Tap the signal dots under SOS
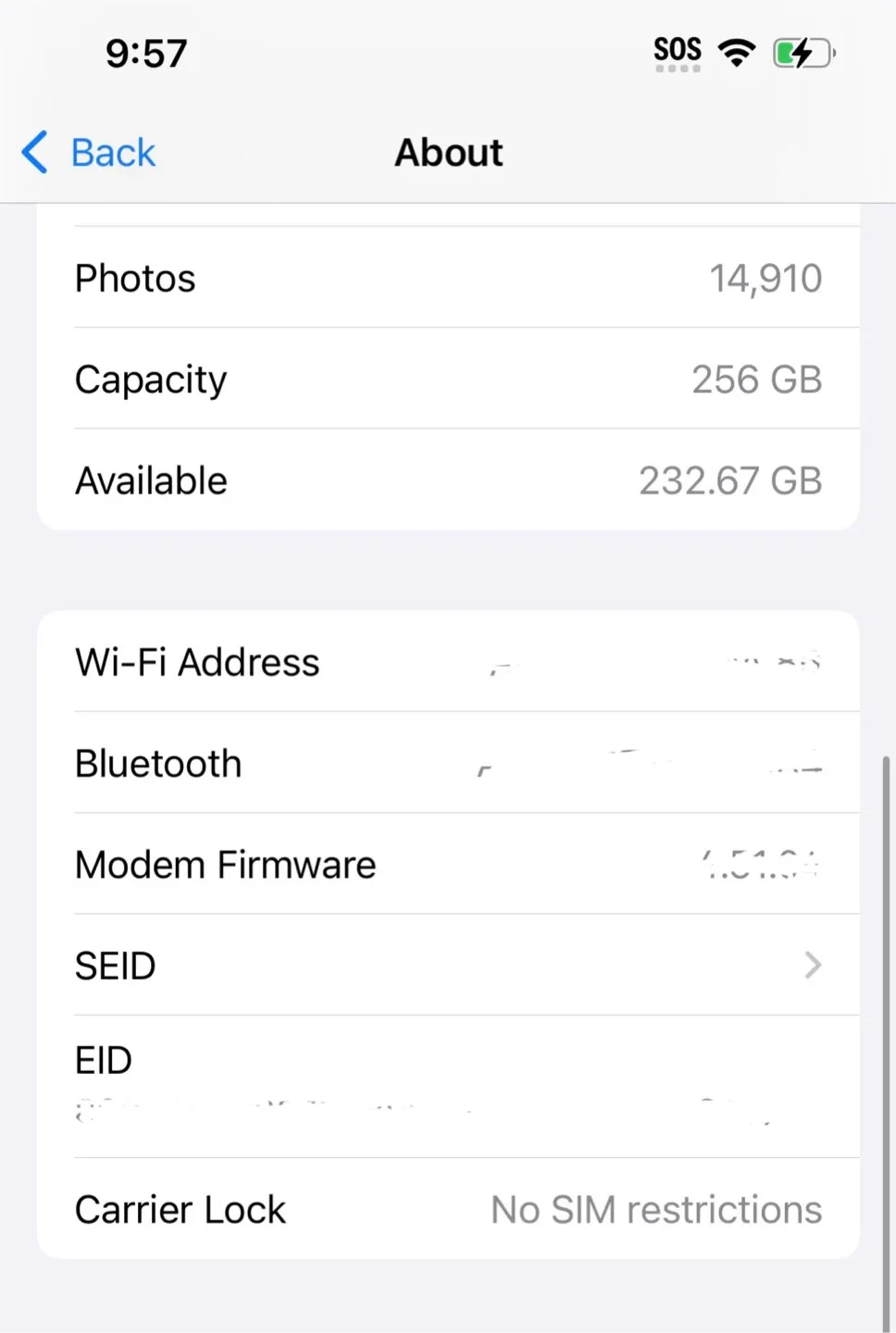The width and height of the screenshot is (896, 1333). (x=677, y=68)
